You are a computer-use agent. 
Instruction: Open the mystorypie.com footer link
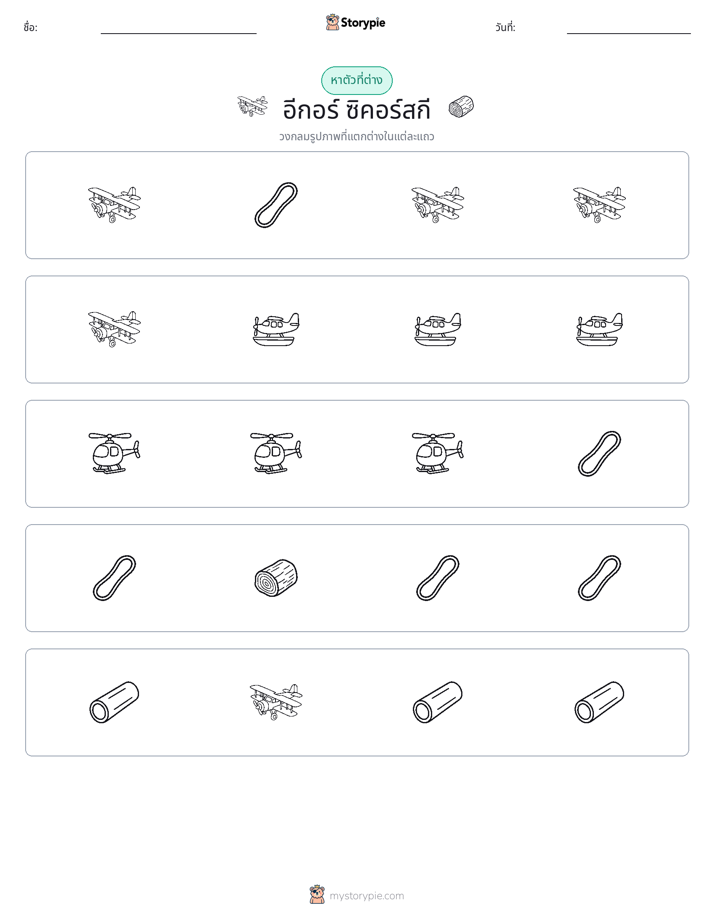pos(366,896)
